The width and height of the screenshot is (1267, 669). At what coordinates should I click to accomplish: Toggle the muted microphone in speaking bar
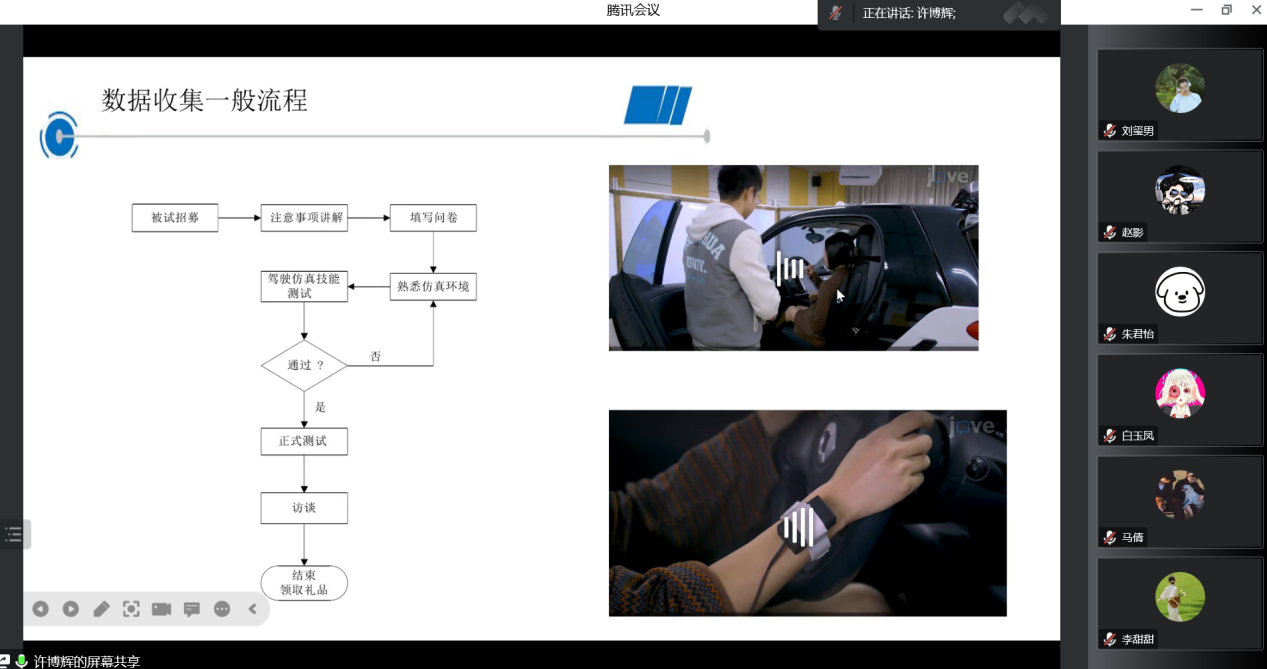click(836, 13)
